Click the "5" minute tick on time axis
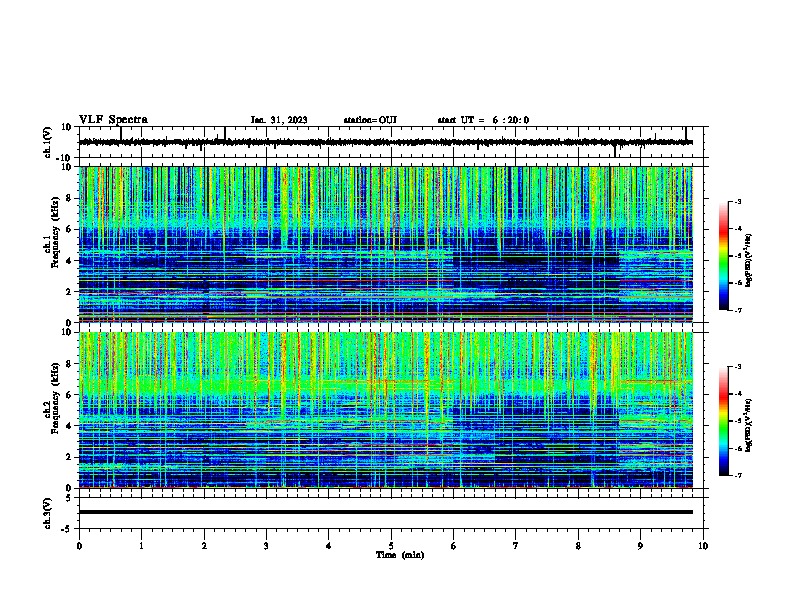The height and width of the screenshot is (612, 792). [x=391, y=546]
